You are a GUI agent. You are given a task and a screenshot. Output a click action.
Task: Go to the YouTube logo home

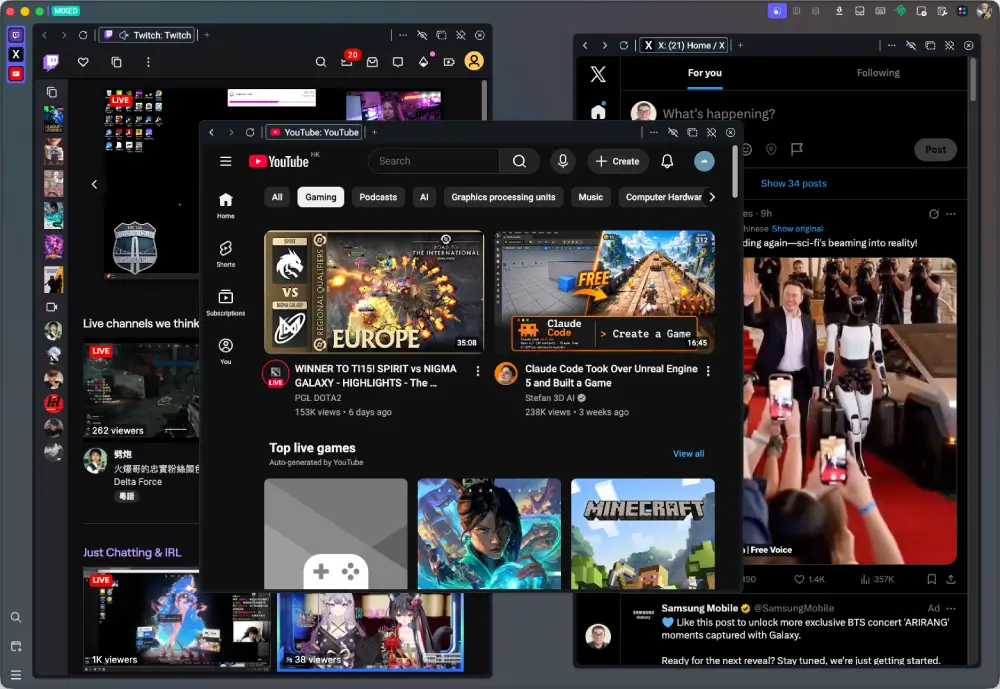tap(279, 161)
